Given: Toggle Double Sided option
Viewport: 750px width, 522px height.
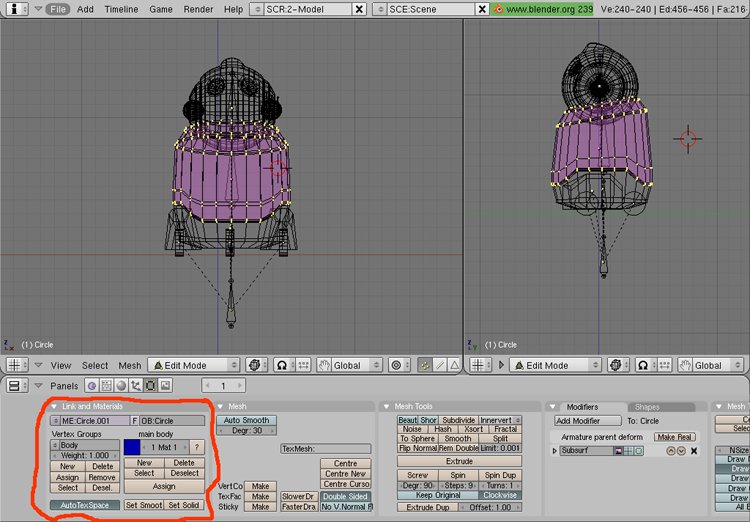Looking at the screenshot, I should [345, 496].
